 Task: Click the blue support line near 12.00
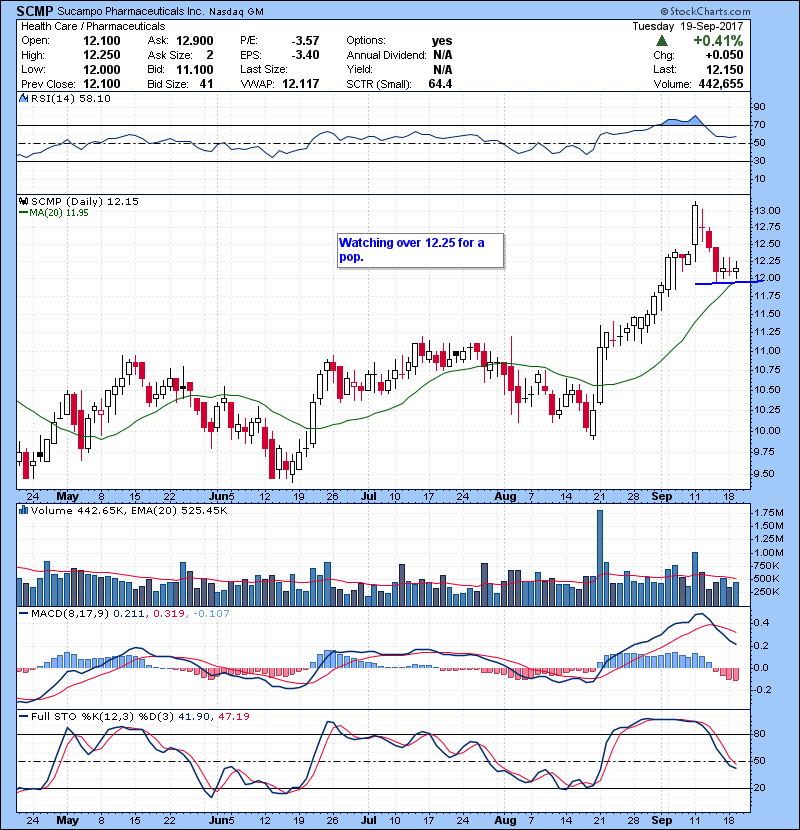pos(727,283)
